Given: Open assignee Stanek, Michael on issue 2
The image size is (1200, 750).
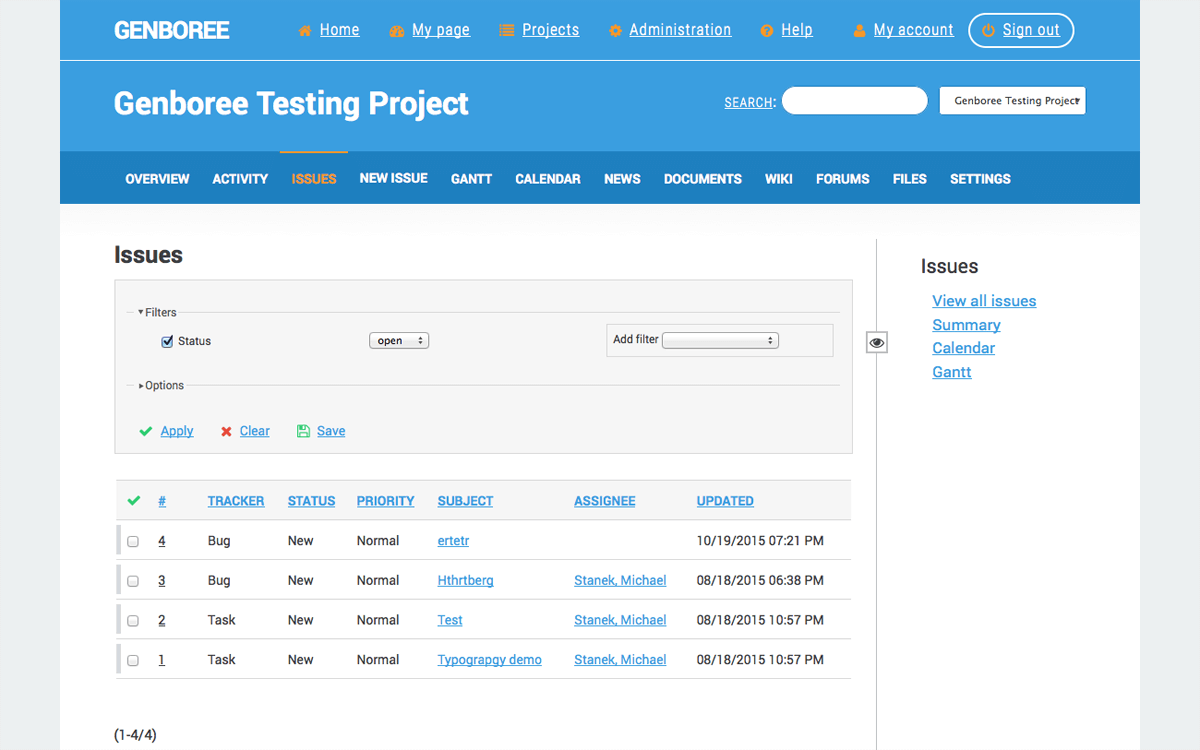Looking at the screenshot, I should [x=620, y=620].
